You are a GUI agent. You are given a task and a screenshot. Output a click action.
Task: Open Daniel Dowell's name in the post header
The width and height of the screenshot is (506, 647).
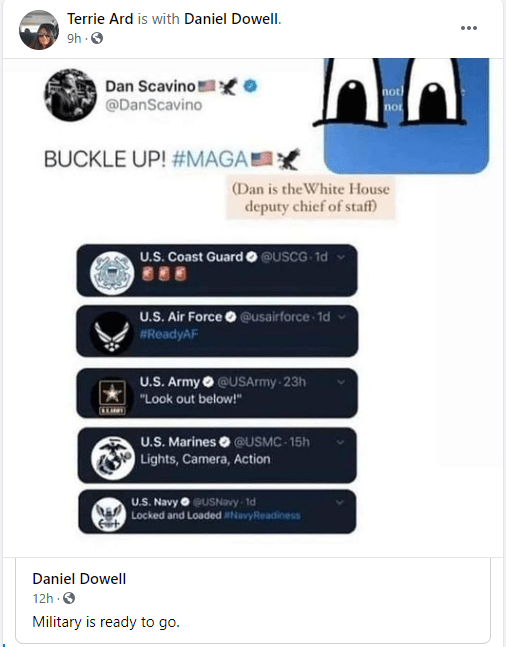[x=231, y=19]
